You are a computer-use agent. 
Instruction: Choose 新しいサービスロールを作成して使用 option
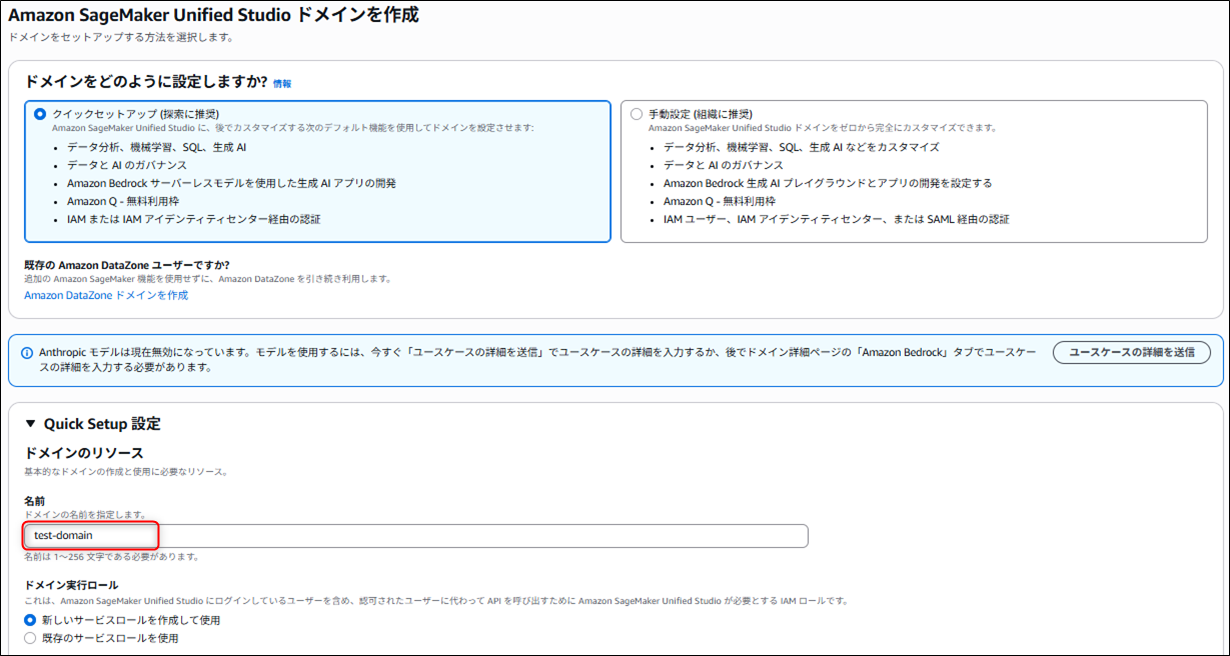click(x=30, y=620)
